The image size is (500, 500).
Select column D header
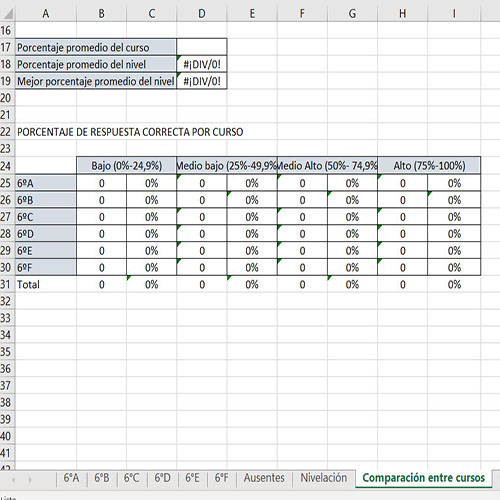[202, 14]
